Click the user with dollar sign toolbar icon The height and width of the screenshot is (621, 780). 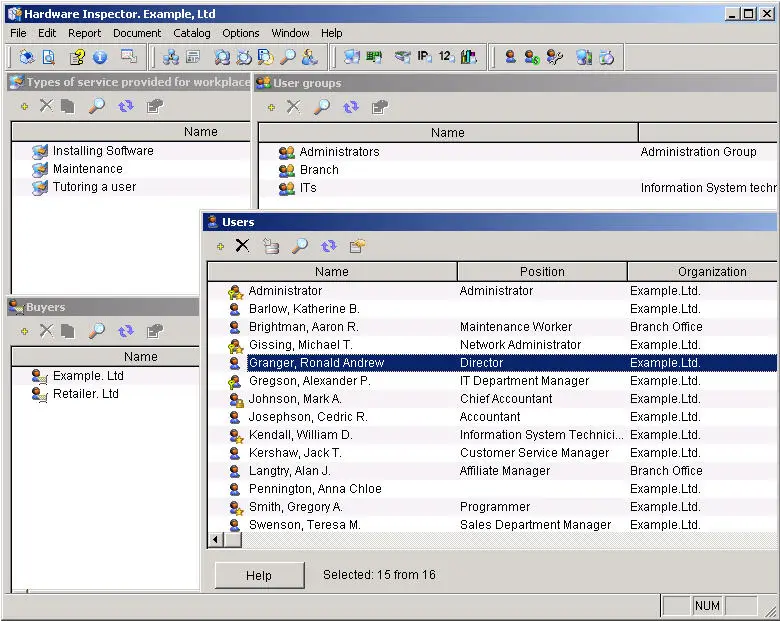tap(532, 57)
